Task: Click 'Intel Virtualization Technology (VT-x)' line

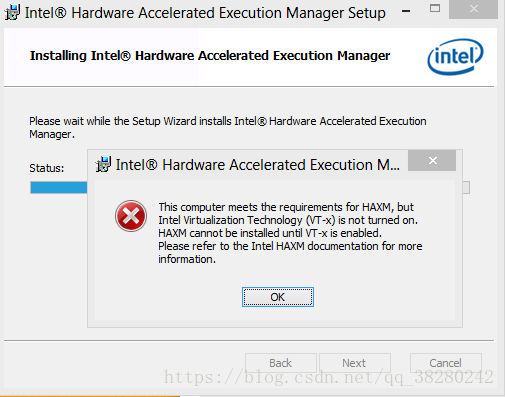Action: coord(288,220)
